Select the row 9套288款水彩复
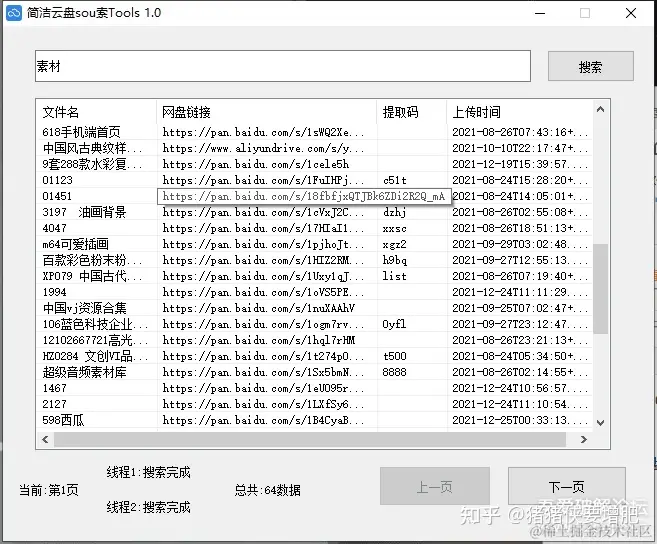The height and width of the screenshot is (544, 657). 314,164
